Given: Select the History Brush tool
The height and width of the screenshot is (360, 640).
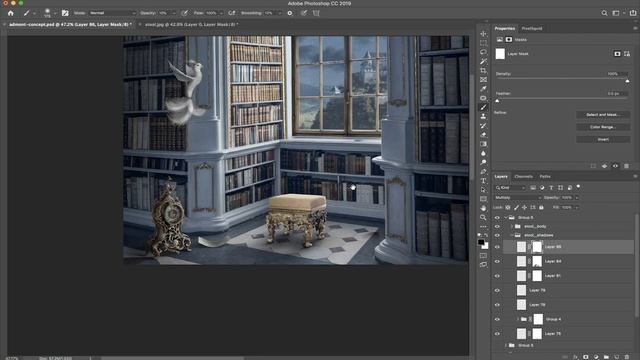Looking at the screenshot, I should coord(483,126).
